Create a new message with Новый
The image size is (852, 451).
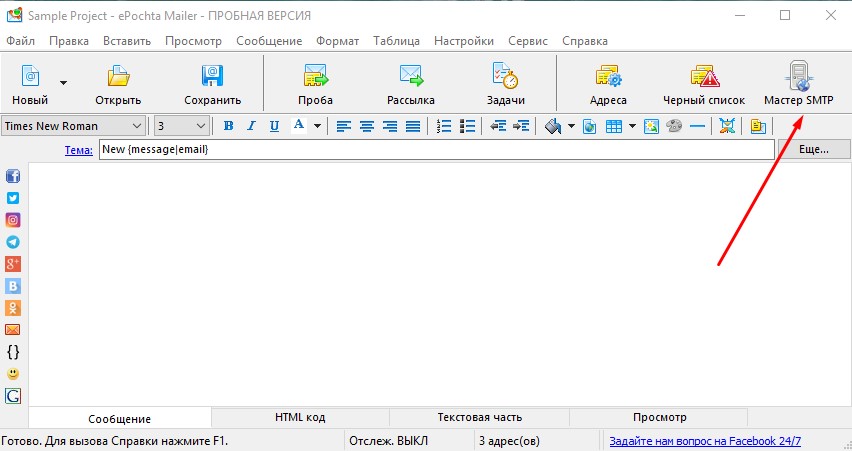coord(30,84)
